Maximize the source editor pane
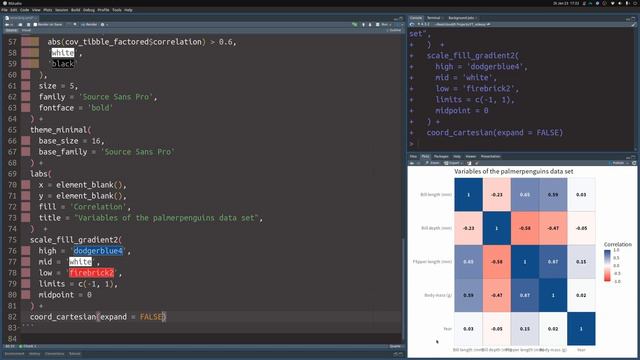The height and width of the screenshot is (360, 640). point(400,18)
